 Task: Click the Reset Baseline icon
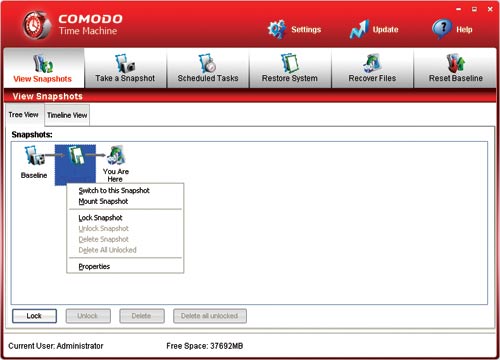click(x=455, y=63)
